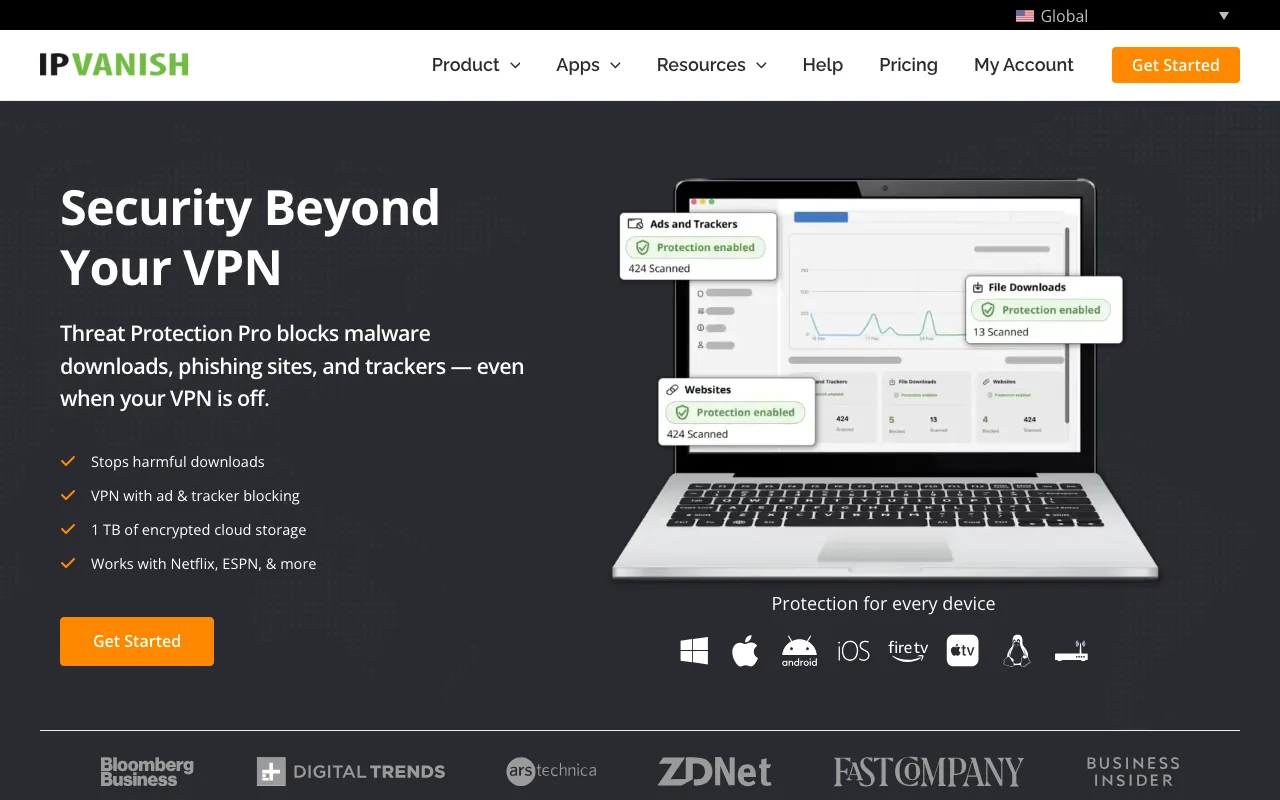
Task: Select the router icon
Action: [1071, 652]
